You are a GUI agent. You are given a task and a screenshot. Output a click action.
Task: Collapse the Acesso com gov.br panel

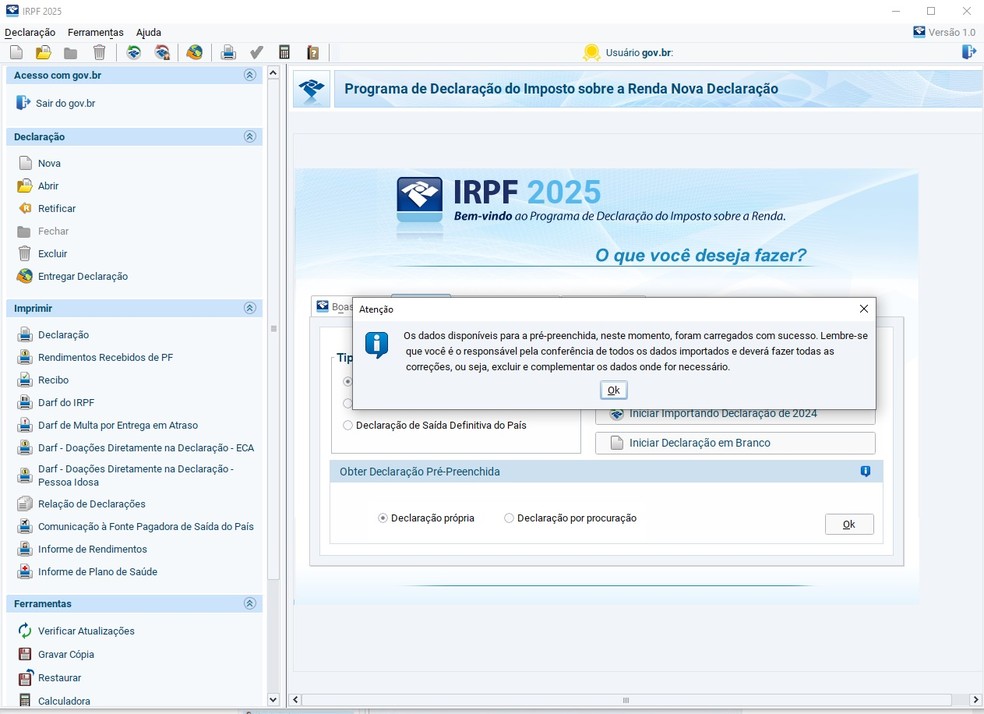(250, 75)
